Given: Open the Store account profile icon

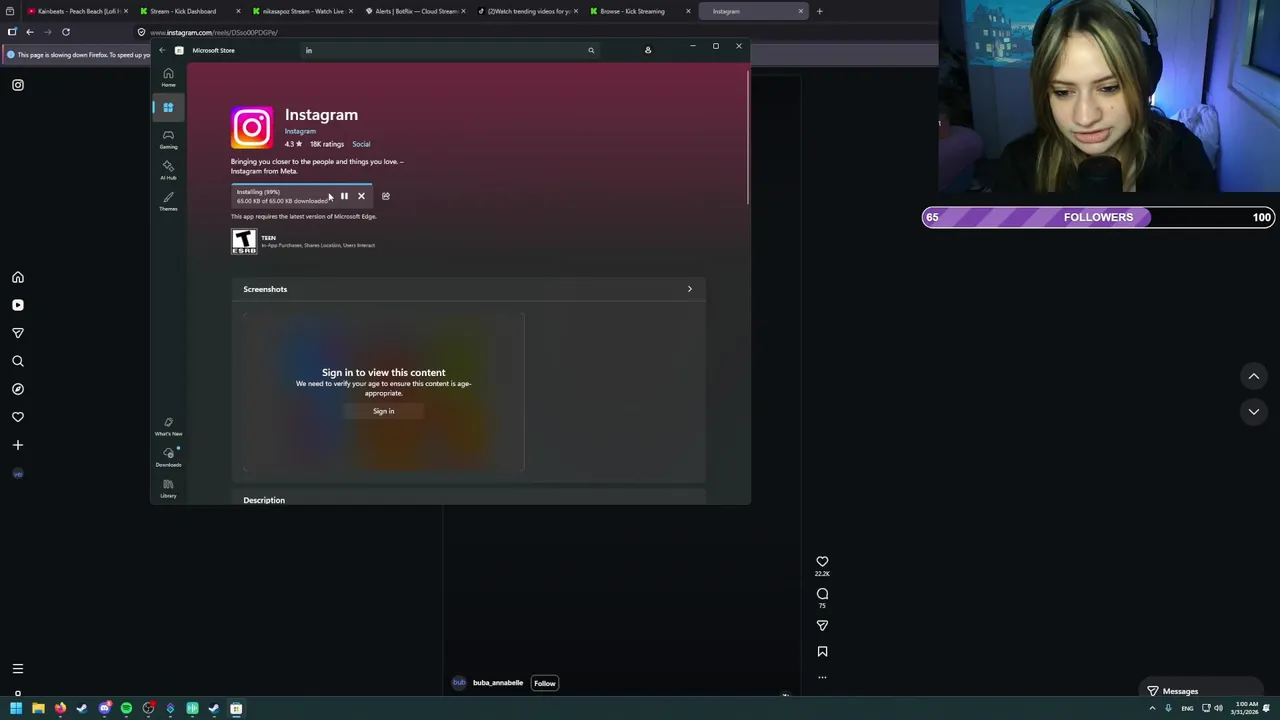Looking at the screenshot, I should pos(648,50).
